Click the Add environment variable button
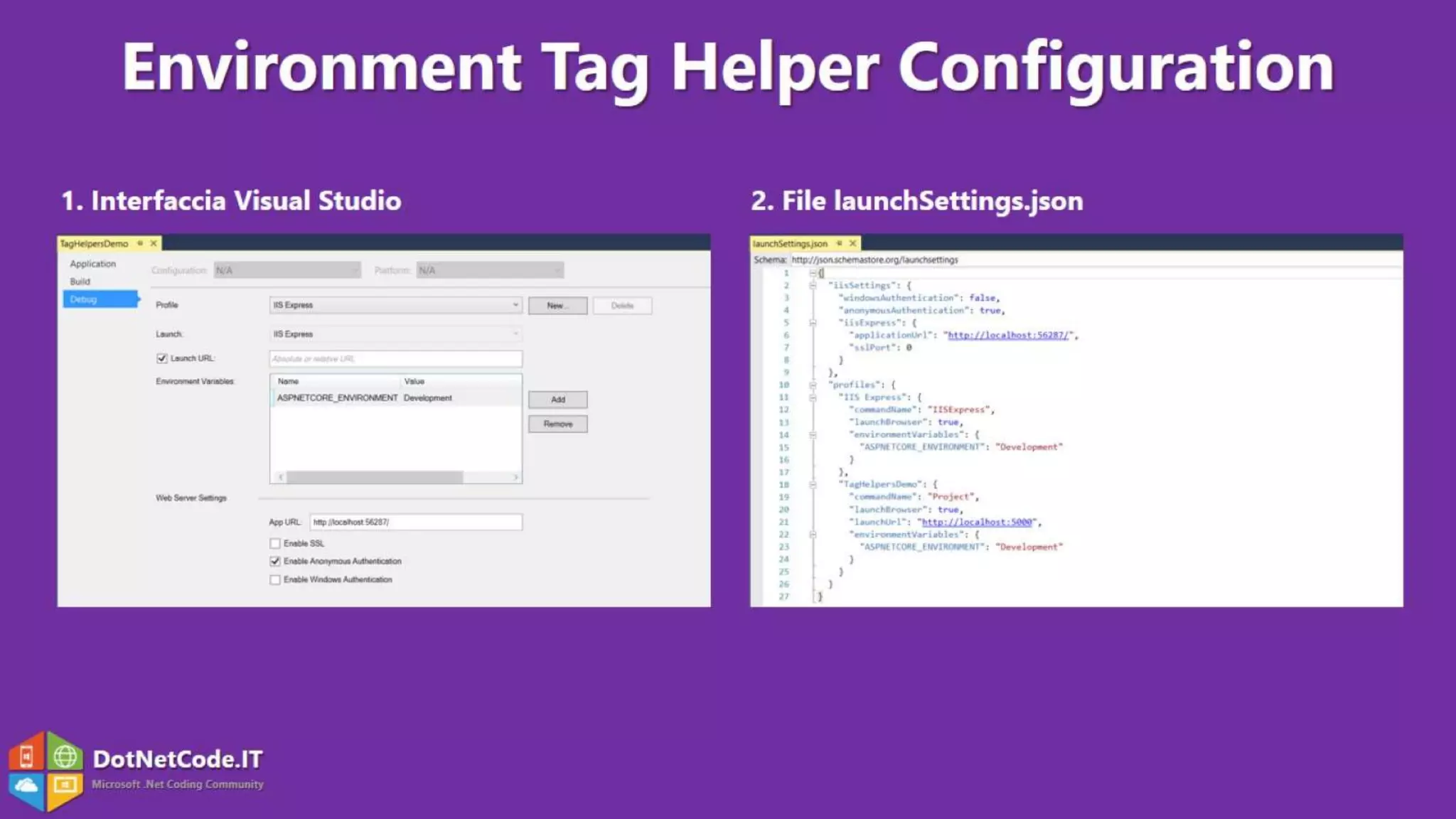Viewport: 1456px width, 819px height. point(557,400)
